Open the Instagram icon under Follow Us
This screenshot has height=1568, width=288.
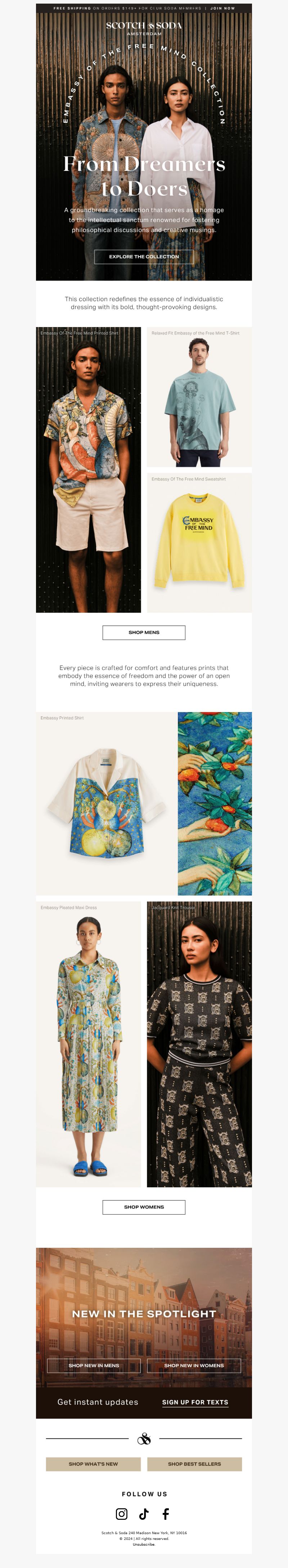point(122,1514)
